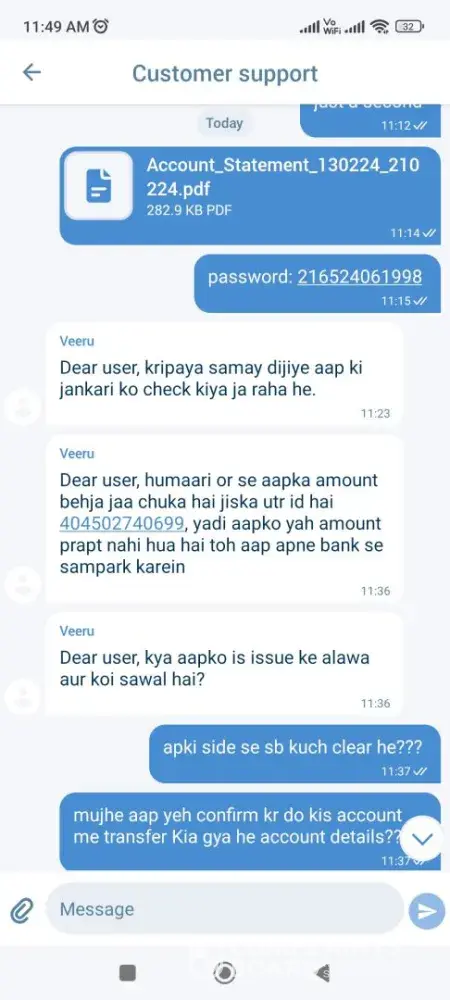Tap the avatar next to the UTR message

[x=22, y=584]
